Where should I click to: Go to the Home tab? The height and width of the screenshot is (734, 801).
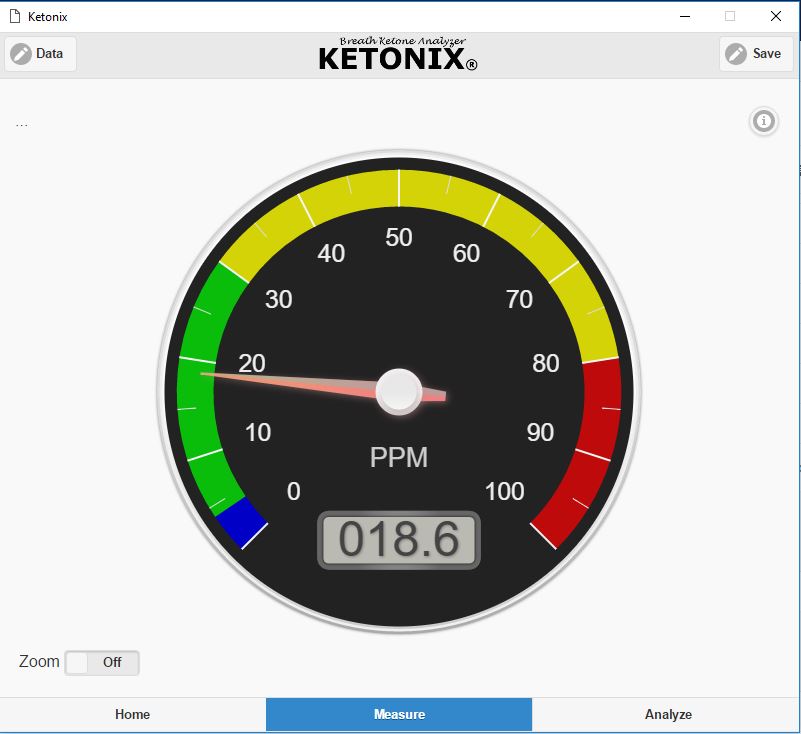coord(133,715)
